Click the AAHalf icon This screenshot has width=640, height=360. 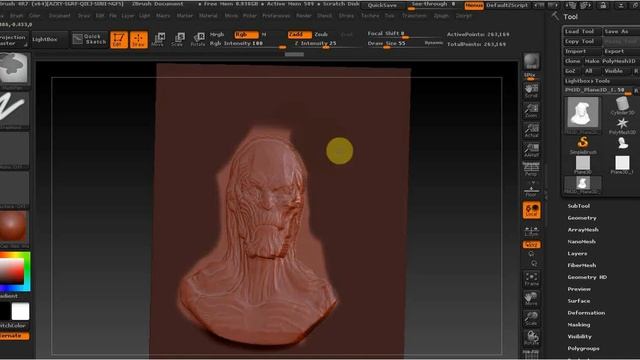coord(531,150)
